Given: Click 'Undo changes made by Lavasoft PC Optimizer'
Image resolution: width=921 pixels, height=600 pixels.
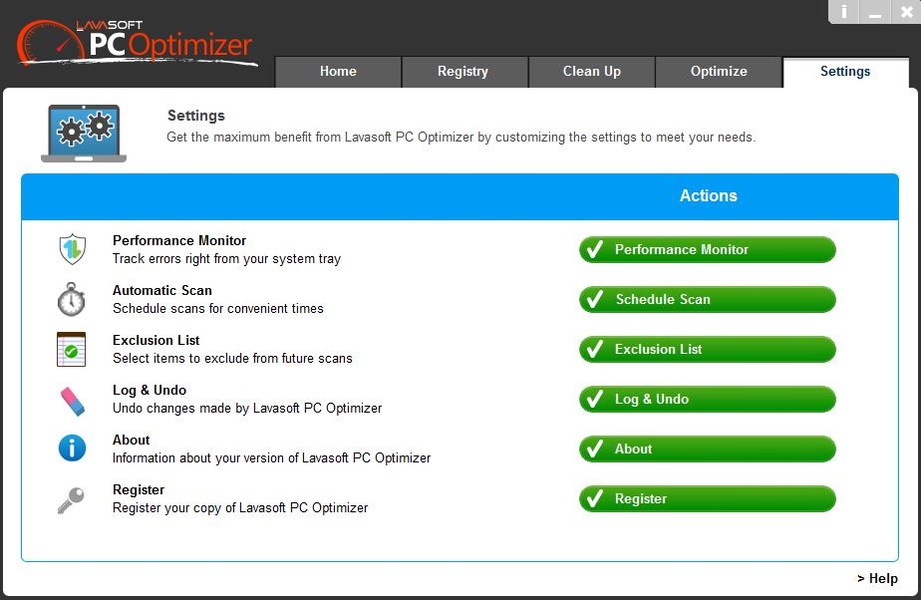Looking at the screenshot, I should [x=247, y=408].
